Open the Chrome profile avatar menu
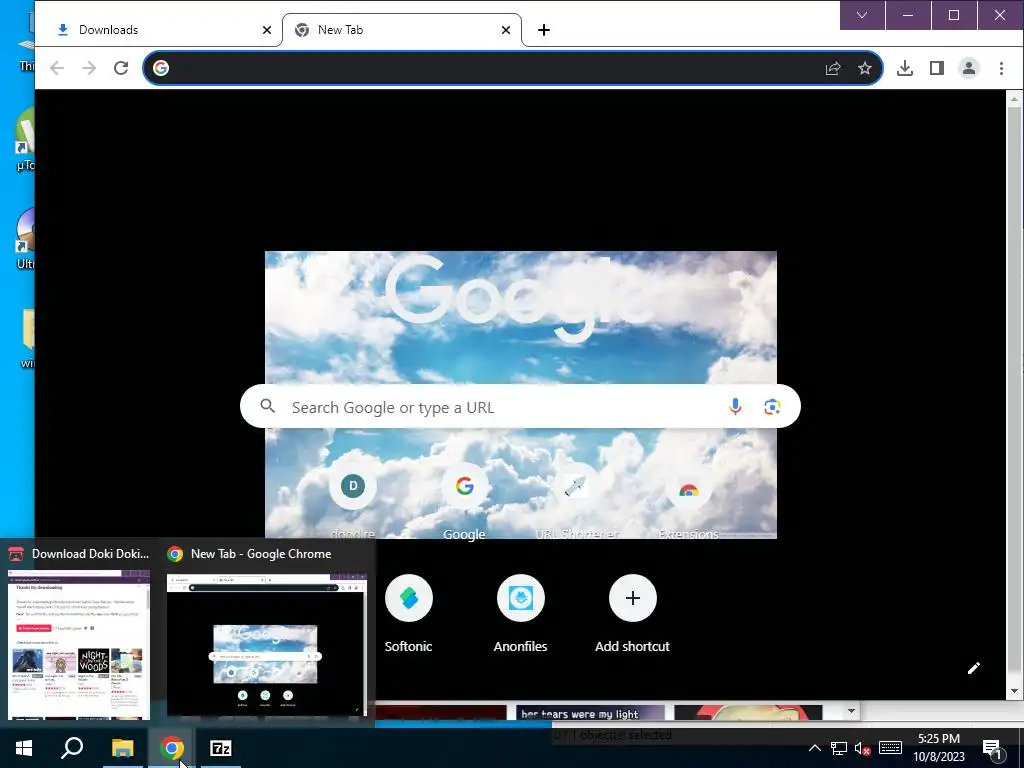The width and height of the screenshot is (1024, 768). tap(968, 68)
